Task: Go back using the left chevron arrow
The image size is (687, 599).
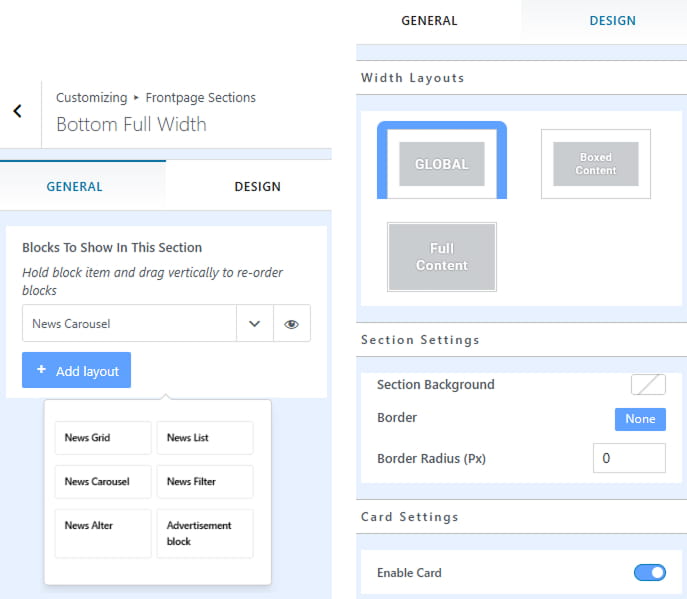Action: 18,111
